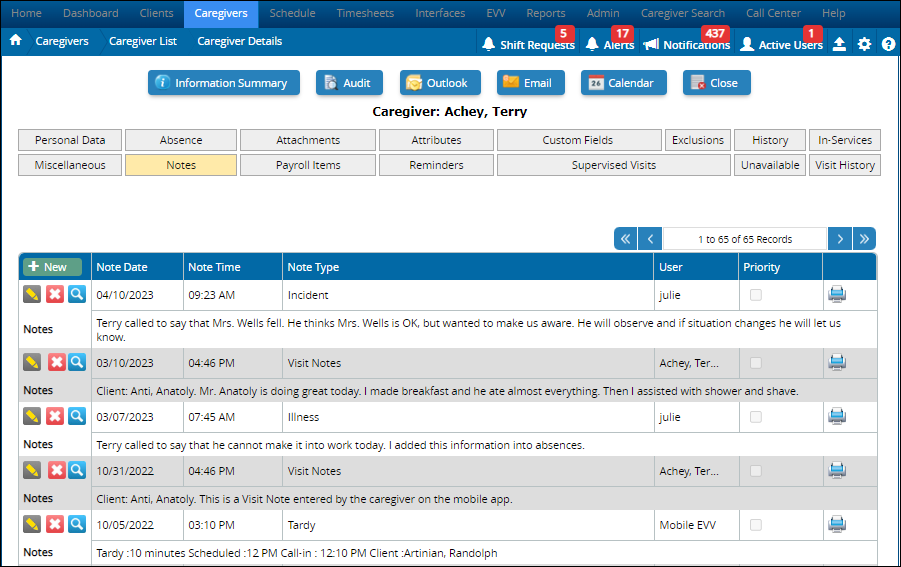Open the Timesheets menu
Viewport: 901px width, 567px height.
365,13
